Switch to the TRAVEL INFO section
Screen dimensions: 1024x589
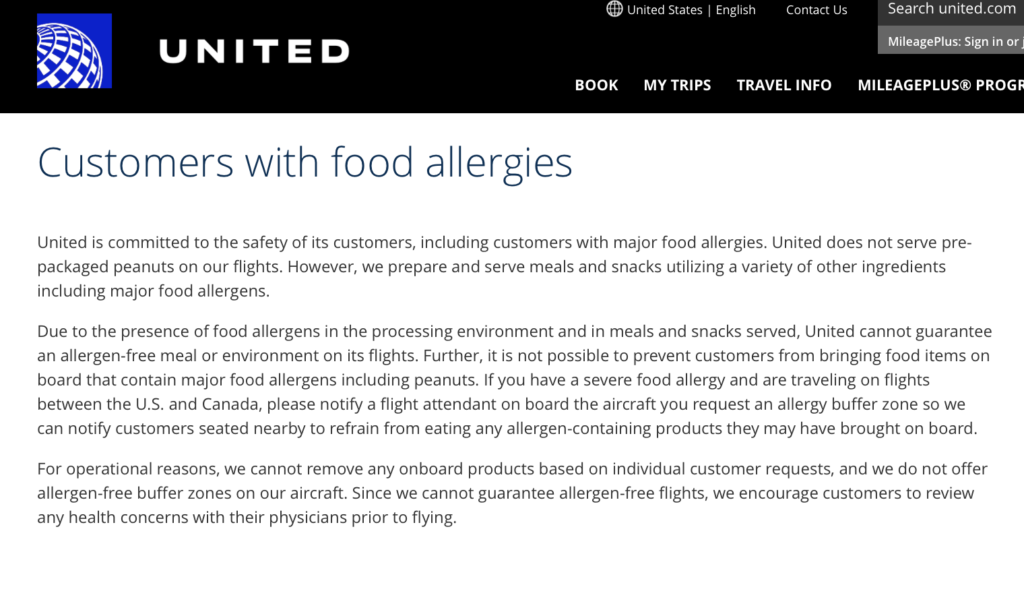(784, 85)
